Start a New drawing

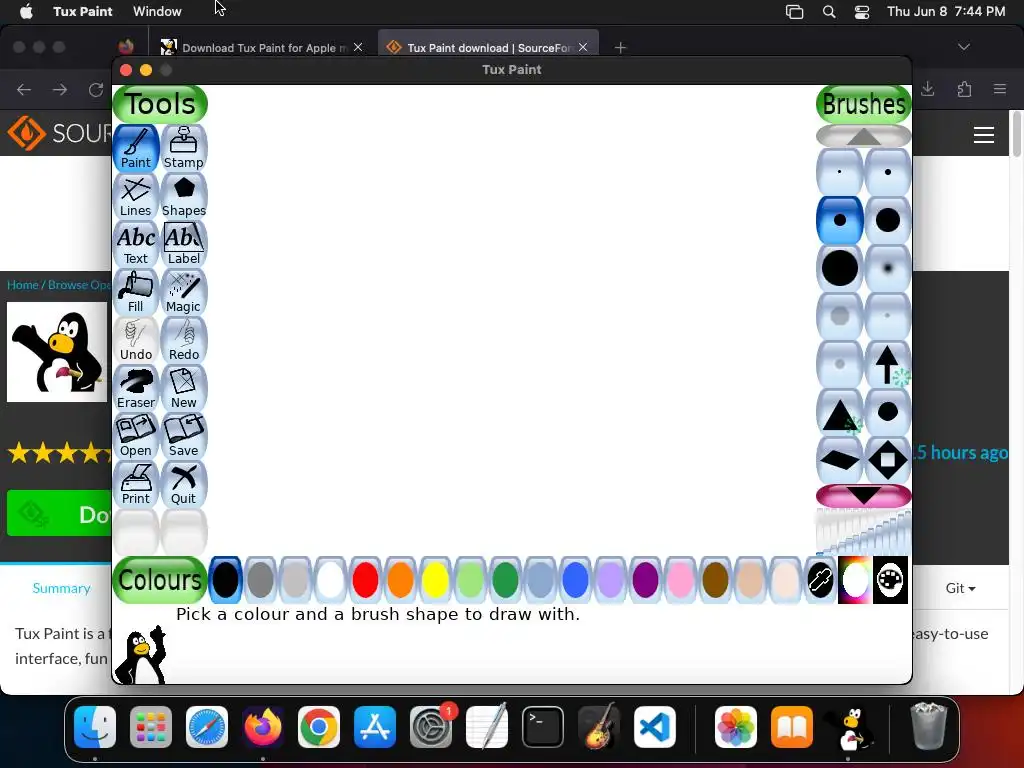[184, 388]
